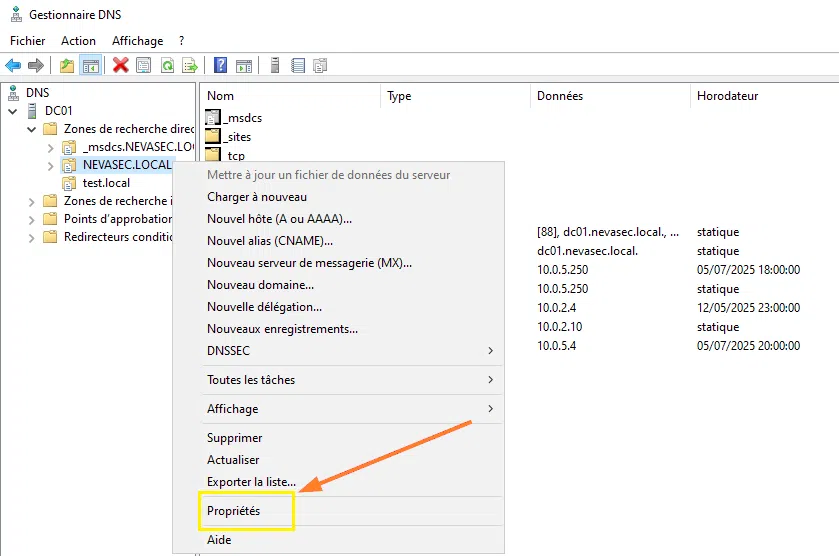This screenshot has width=839, height=556.
Task: Click the green Refresh toolbar icon
Action: tap(167, 66)
